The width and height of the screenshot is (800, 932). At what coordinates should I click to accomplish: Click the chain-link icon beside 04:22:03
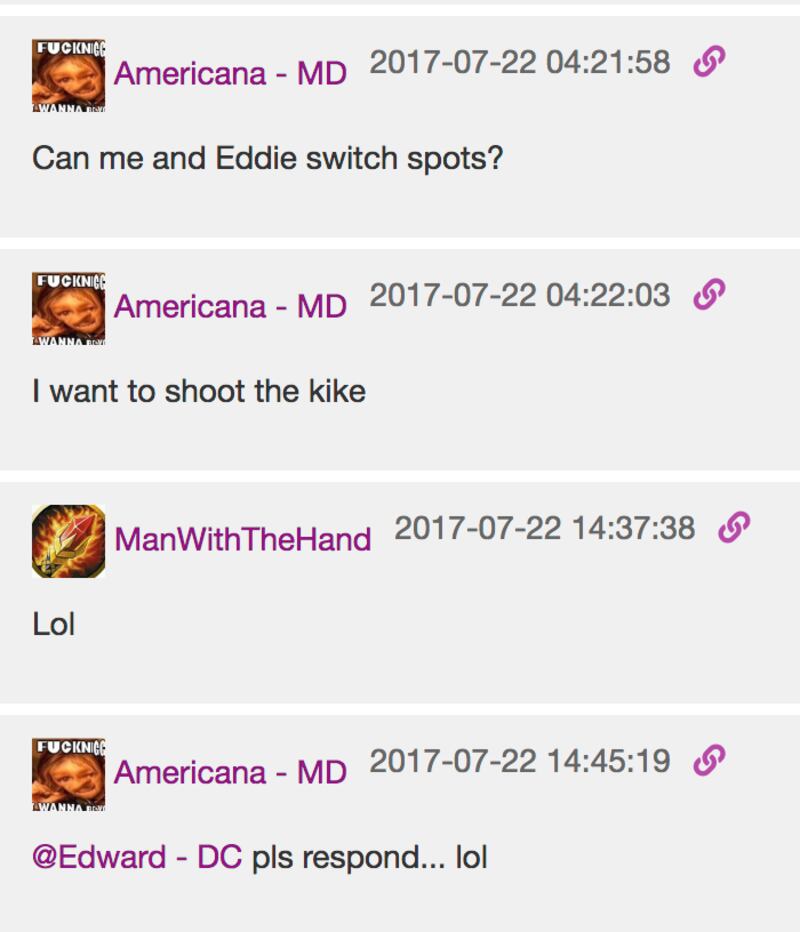[709, 294]
